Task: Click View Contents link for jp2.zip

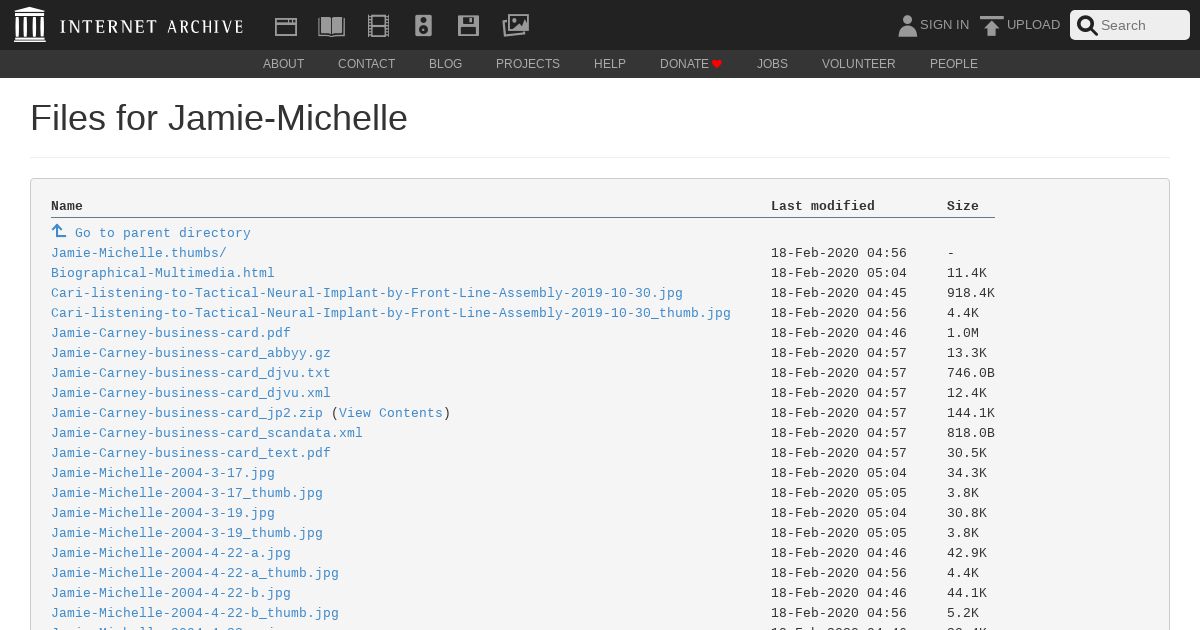Action: pos(391,413)
